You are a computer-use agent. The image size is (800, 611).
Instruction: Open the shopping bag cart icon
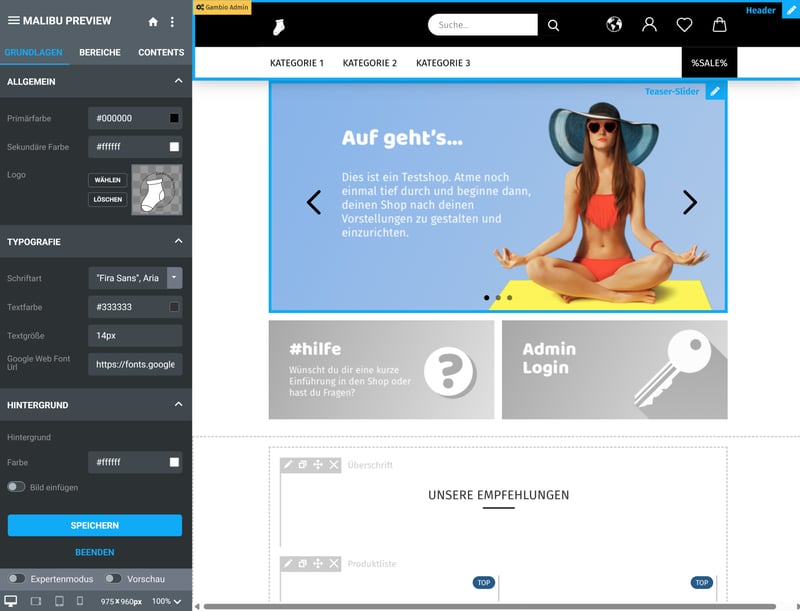pos(719,24)
